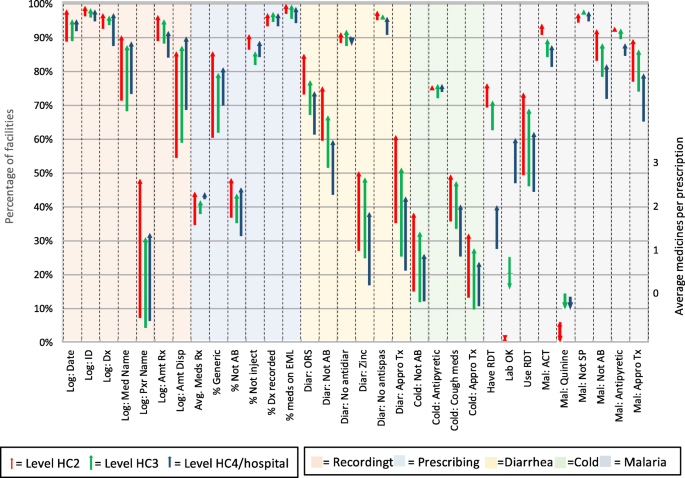The width and height of the screenshot is (685, 478).
Task: Click the 'Percentage of facilities' axis title
Action: coord(10,166)
